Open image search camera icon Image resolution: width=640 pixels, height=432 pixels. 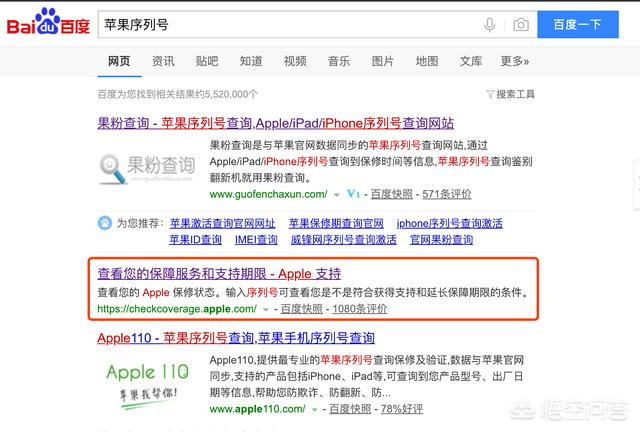coord(521,25)
